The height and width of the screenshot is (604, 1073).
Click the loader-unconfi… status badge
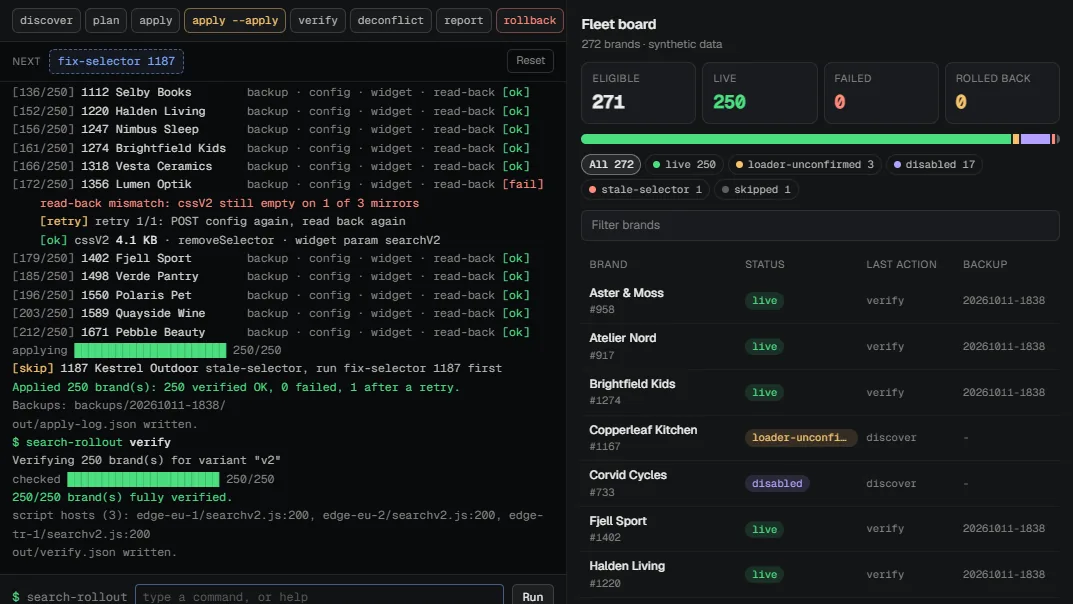click(800, 438)
